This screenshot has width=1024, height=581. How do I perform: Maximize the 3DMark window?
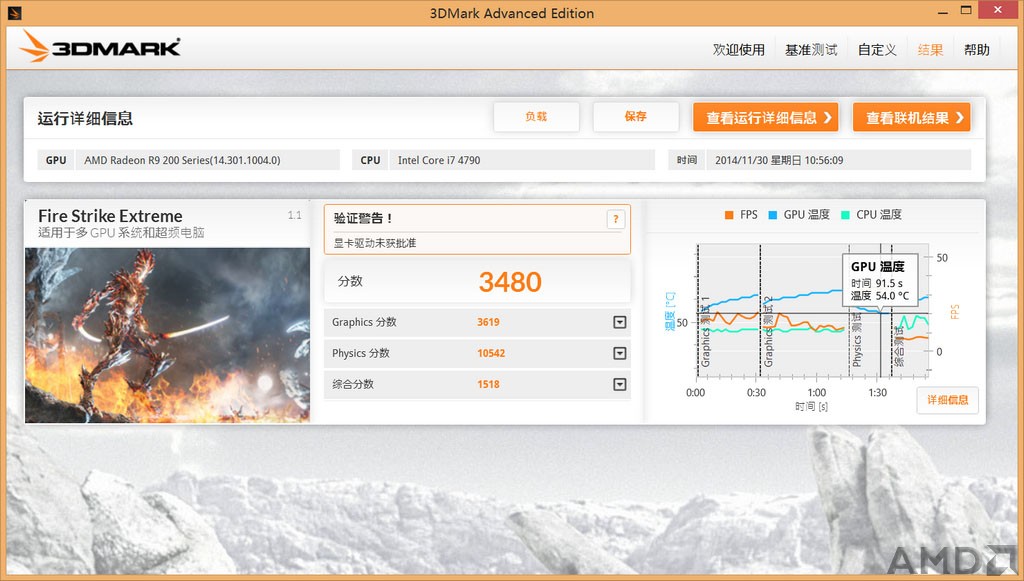click(966, 10)
